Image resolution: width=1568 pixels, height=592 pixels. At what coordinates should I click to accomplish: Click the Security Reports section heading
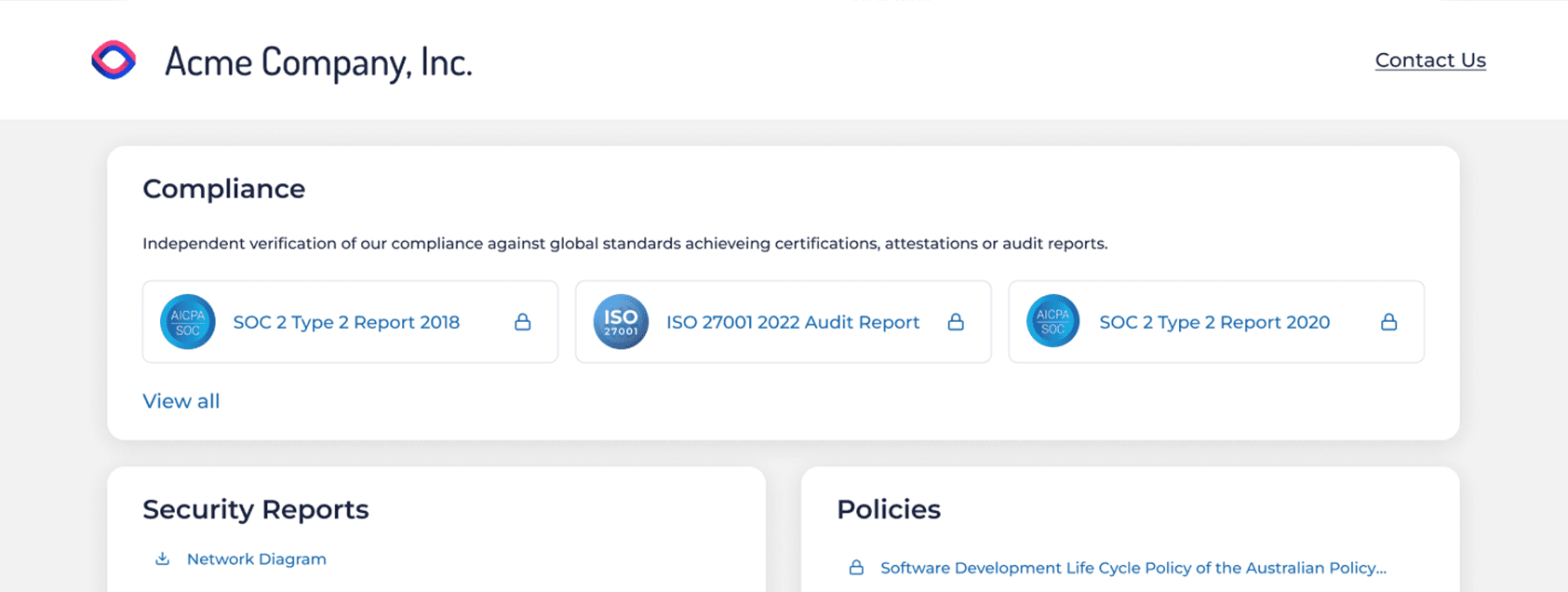tap(256, 509)
